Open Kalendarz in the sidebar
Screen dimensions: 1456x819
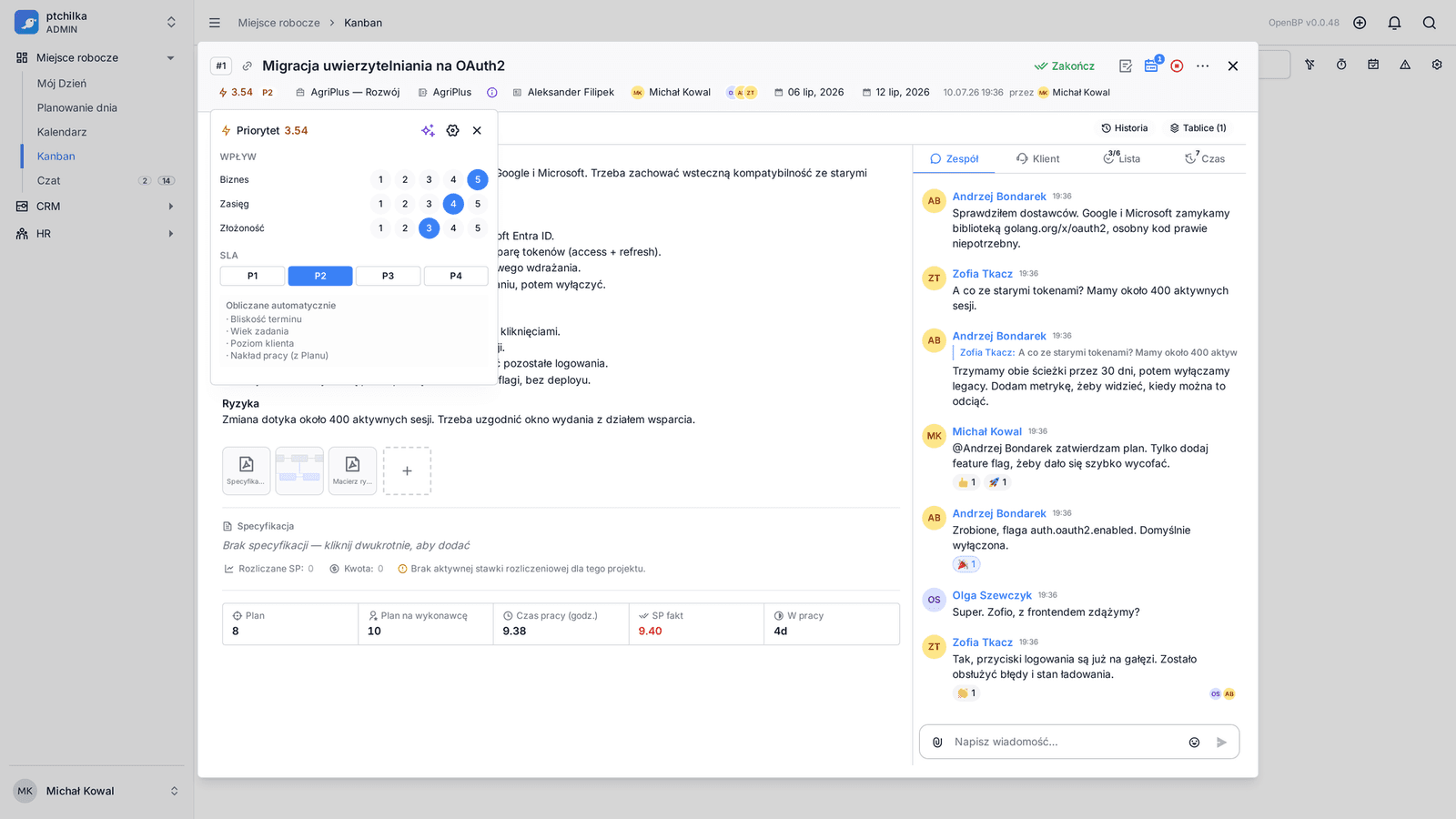pyautogui.click(x=62, y=132)
